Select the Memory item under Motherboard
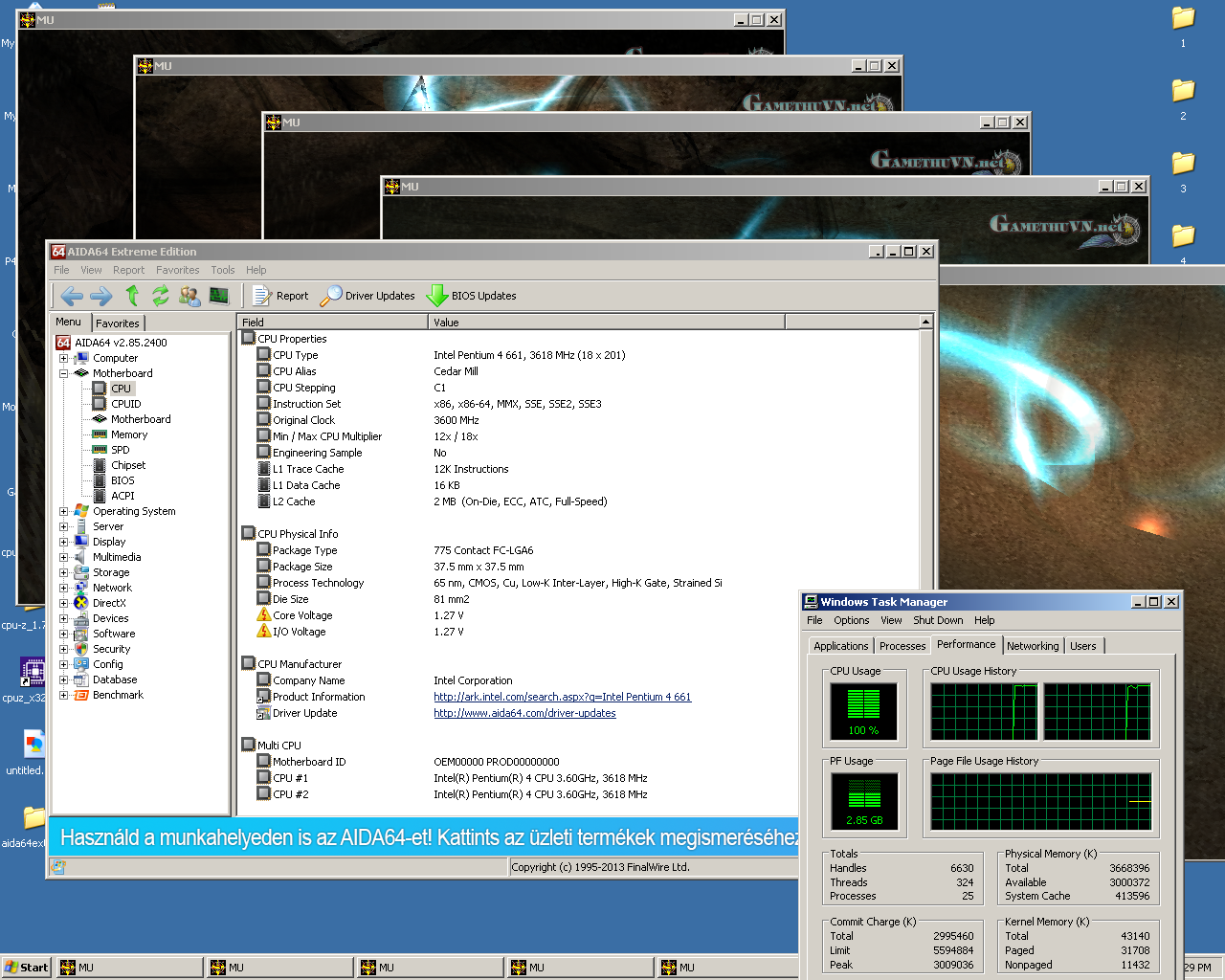This screenshot has height=980, width=1225. [x=129, y=434]
